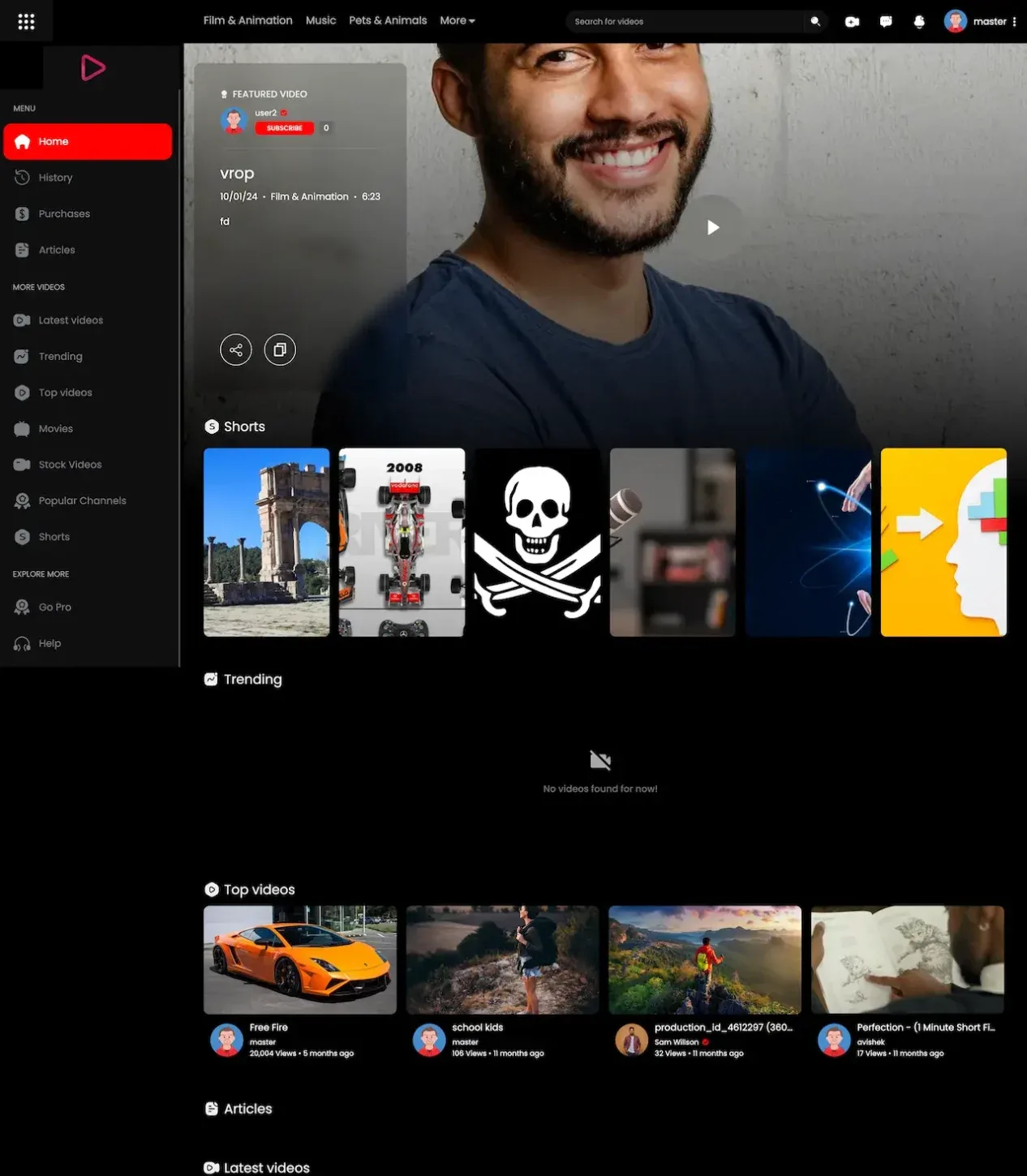Click the Top videos sidebar icon
The height and width of the screenshot is (1176, 1027).
click(22, 393)
